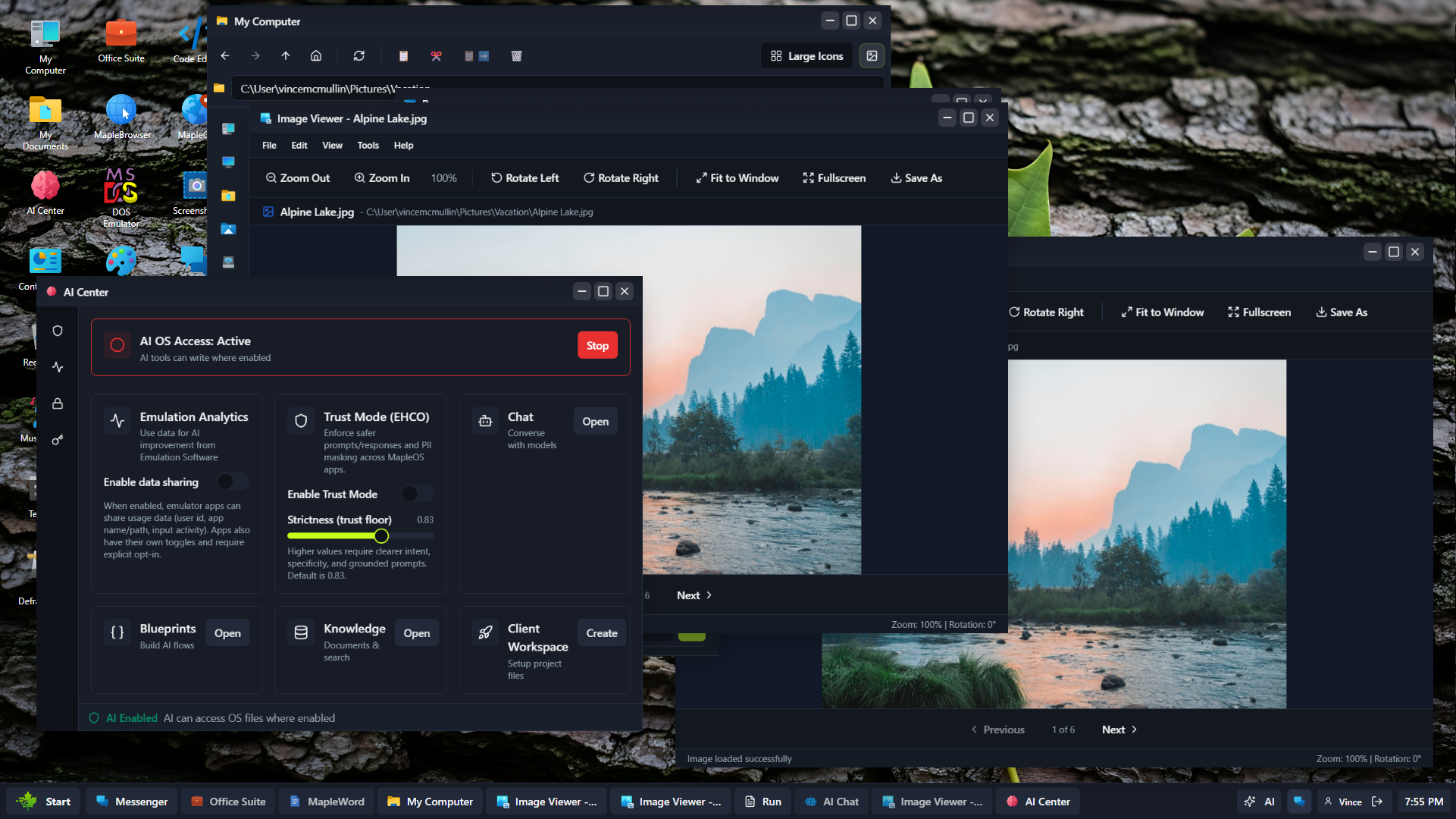
Task: Click the monitor icon in My Computer sidebar
Action: [228, 162]
